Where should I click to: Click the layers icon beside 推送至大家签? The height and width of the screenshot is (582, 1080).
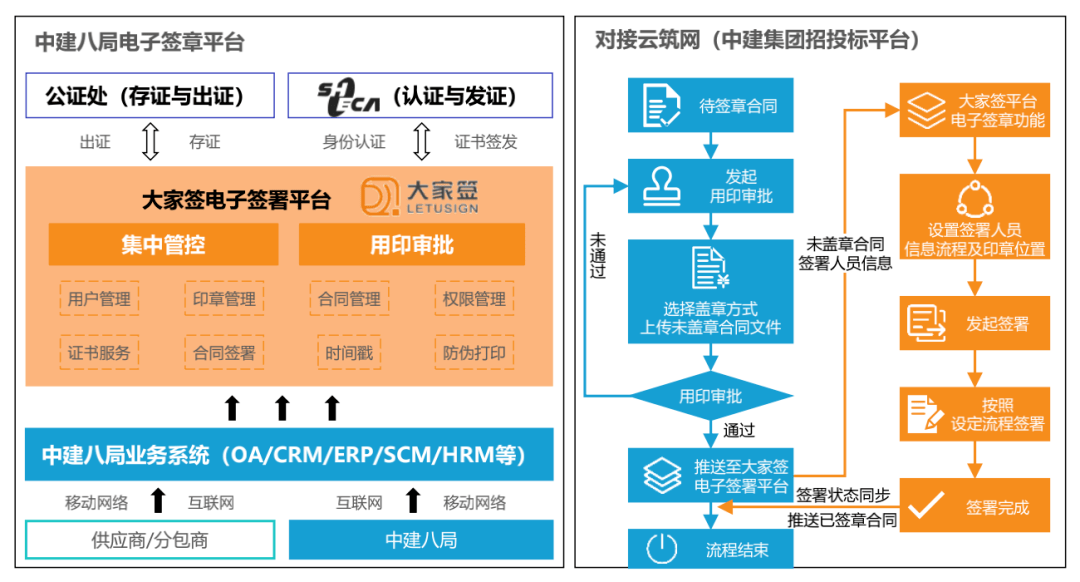pos(663,476)
